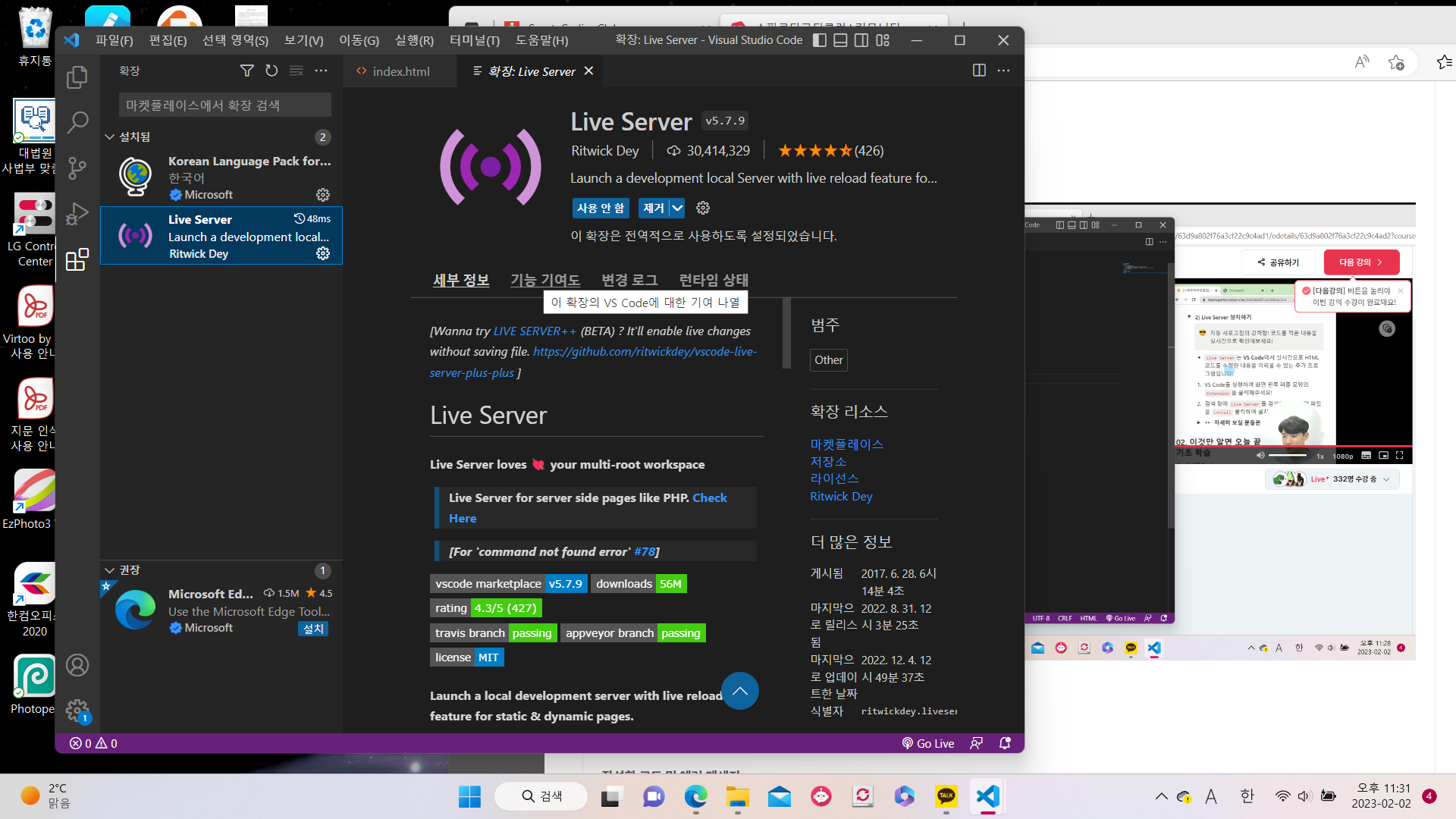The width and height of the screenshot is (1456, 819).
Task: Open the 1080p quality selector on the video
Action: [x=1343, y=457]
